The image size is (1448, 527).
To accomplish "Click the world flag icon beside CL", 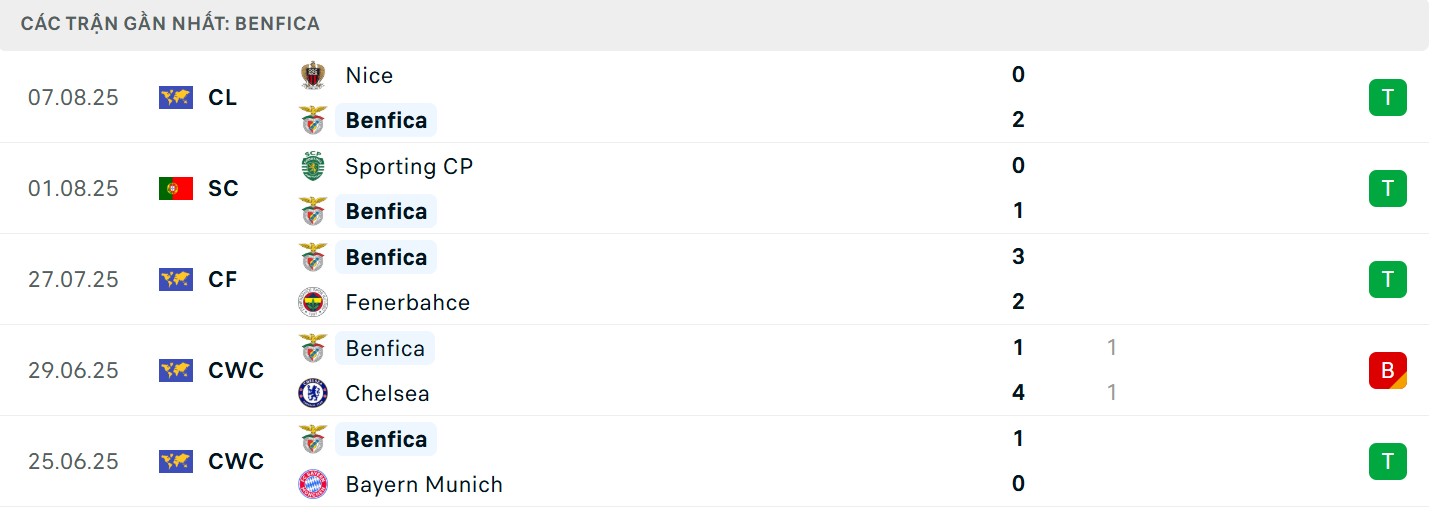I will click(x=175, y=97).
